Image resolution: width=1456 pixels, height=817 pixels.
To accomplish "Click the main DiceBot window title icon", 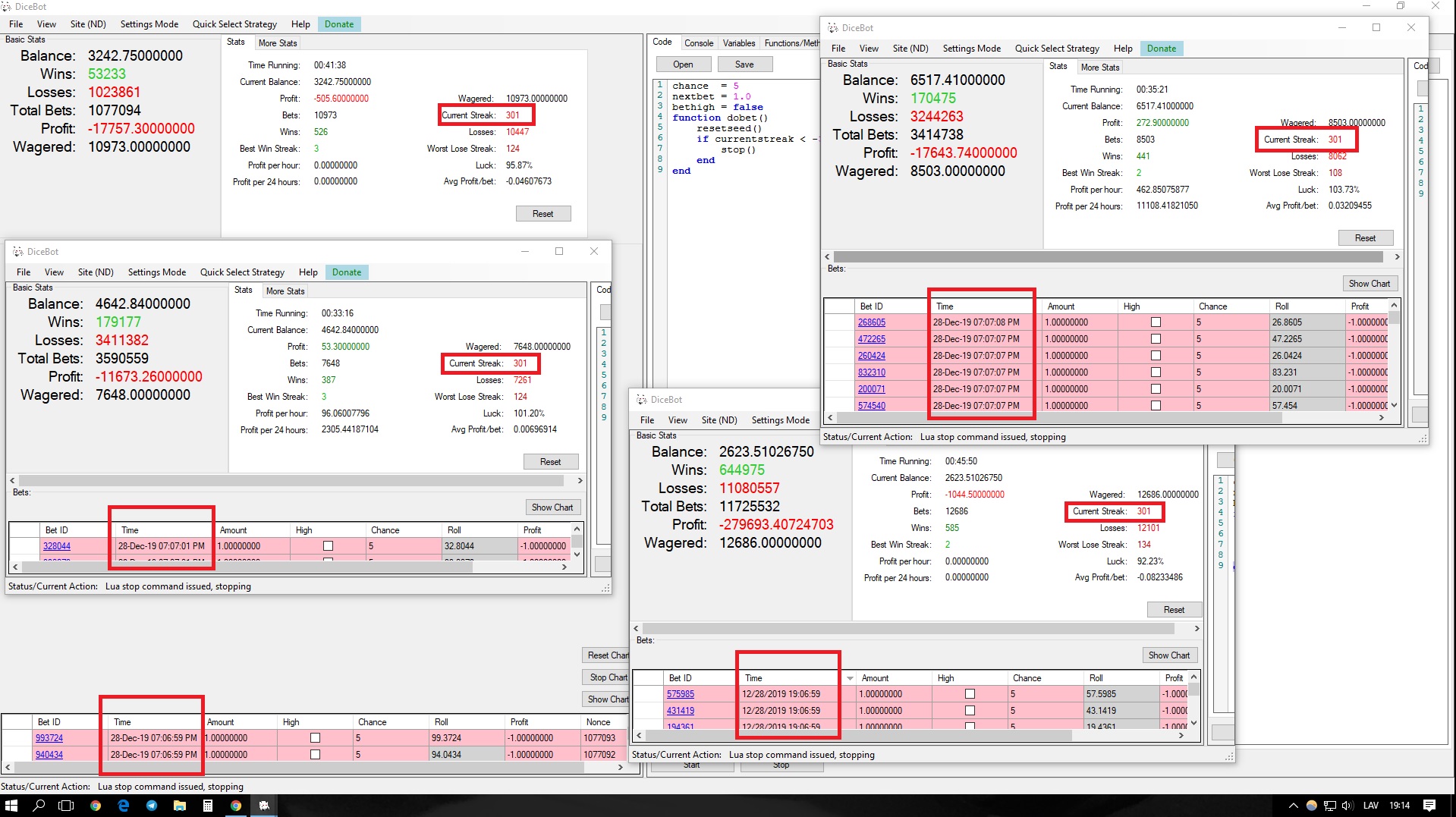I will [6, 6].
